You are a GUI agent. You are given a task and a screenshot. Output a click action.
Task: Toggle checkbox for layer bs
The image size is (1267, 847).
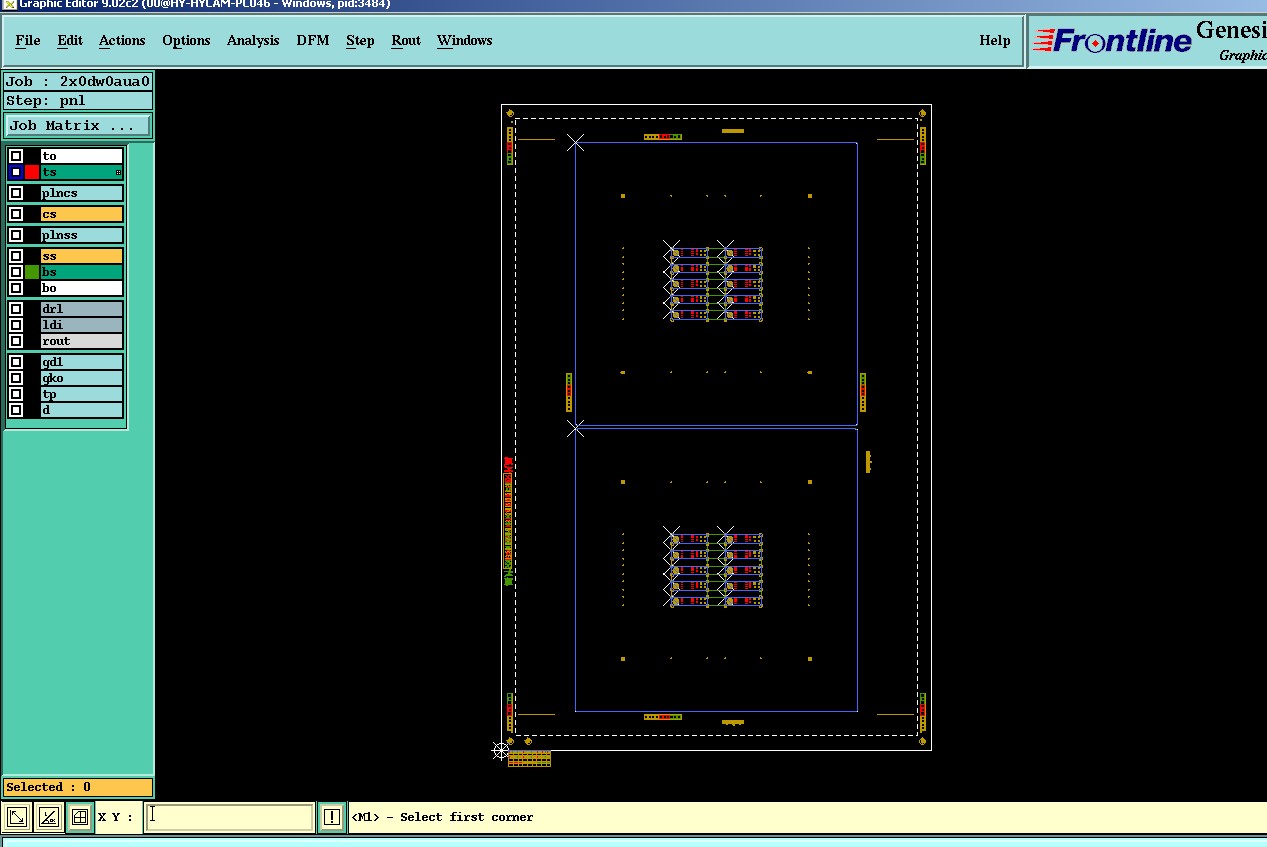(x=16, y=272)
